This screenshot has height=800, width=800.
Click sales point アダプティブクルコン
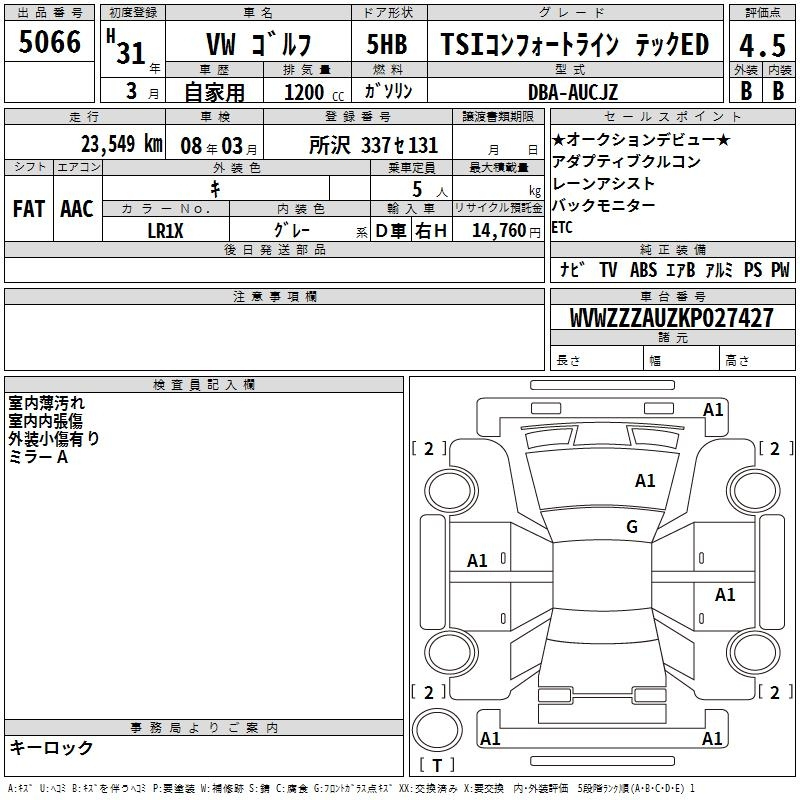627,161
